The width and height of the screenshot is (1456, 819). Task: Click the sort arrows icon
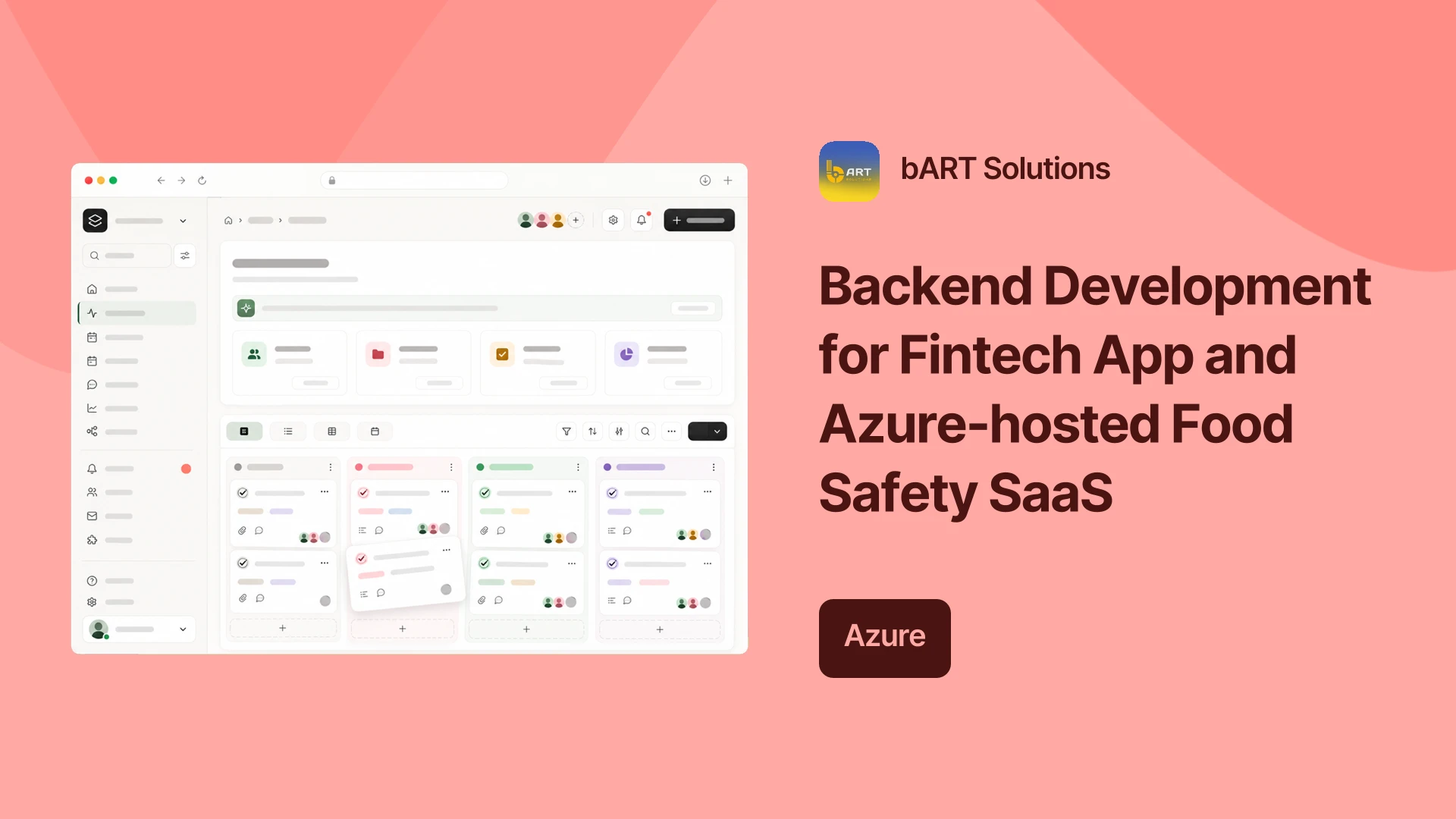[593, 431]
